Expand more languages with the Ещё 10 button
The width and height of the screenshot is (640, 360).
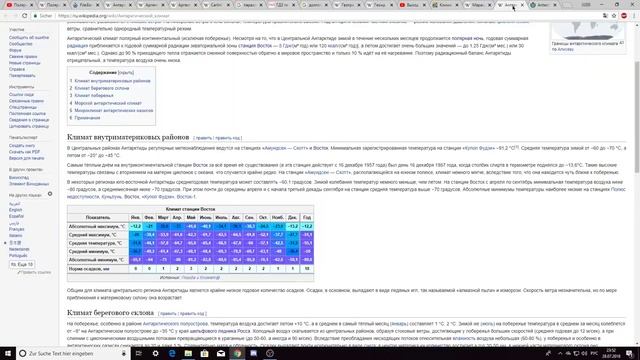(x=22, y=264)
